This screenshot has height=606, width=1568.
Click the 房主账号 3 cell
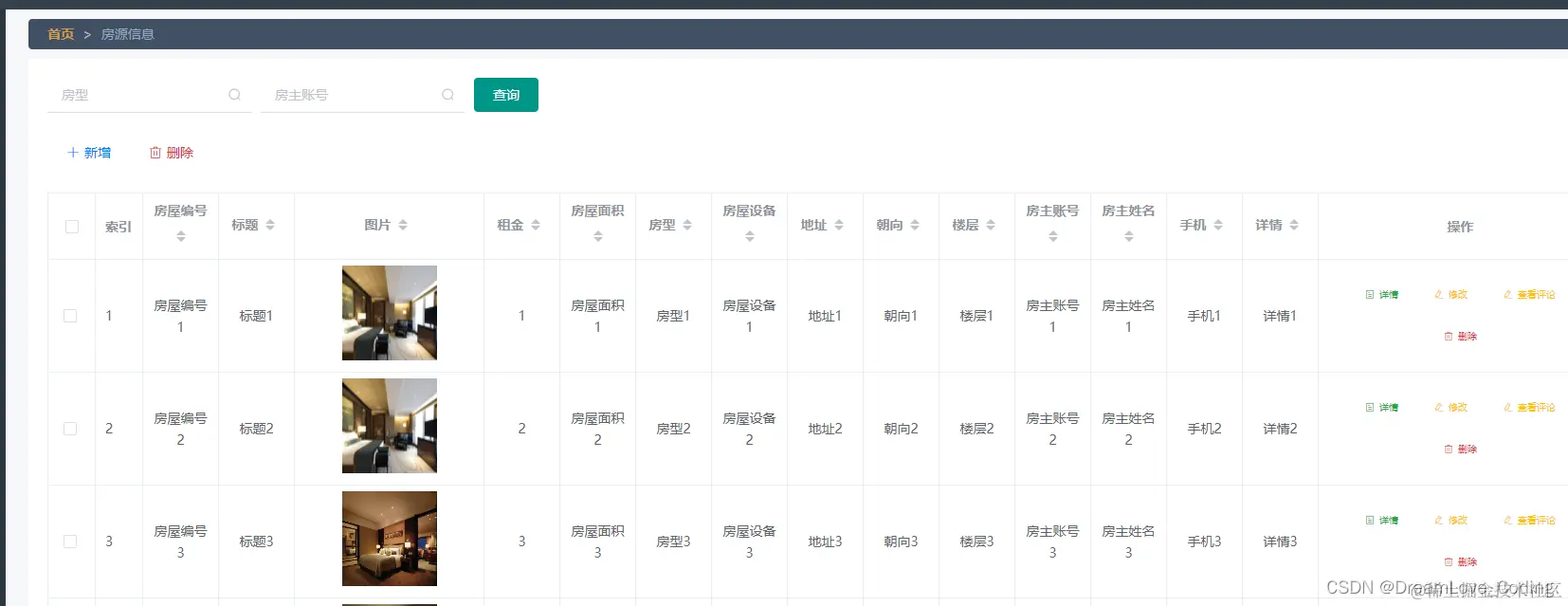(x=1052, y=542)
